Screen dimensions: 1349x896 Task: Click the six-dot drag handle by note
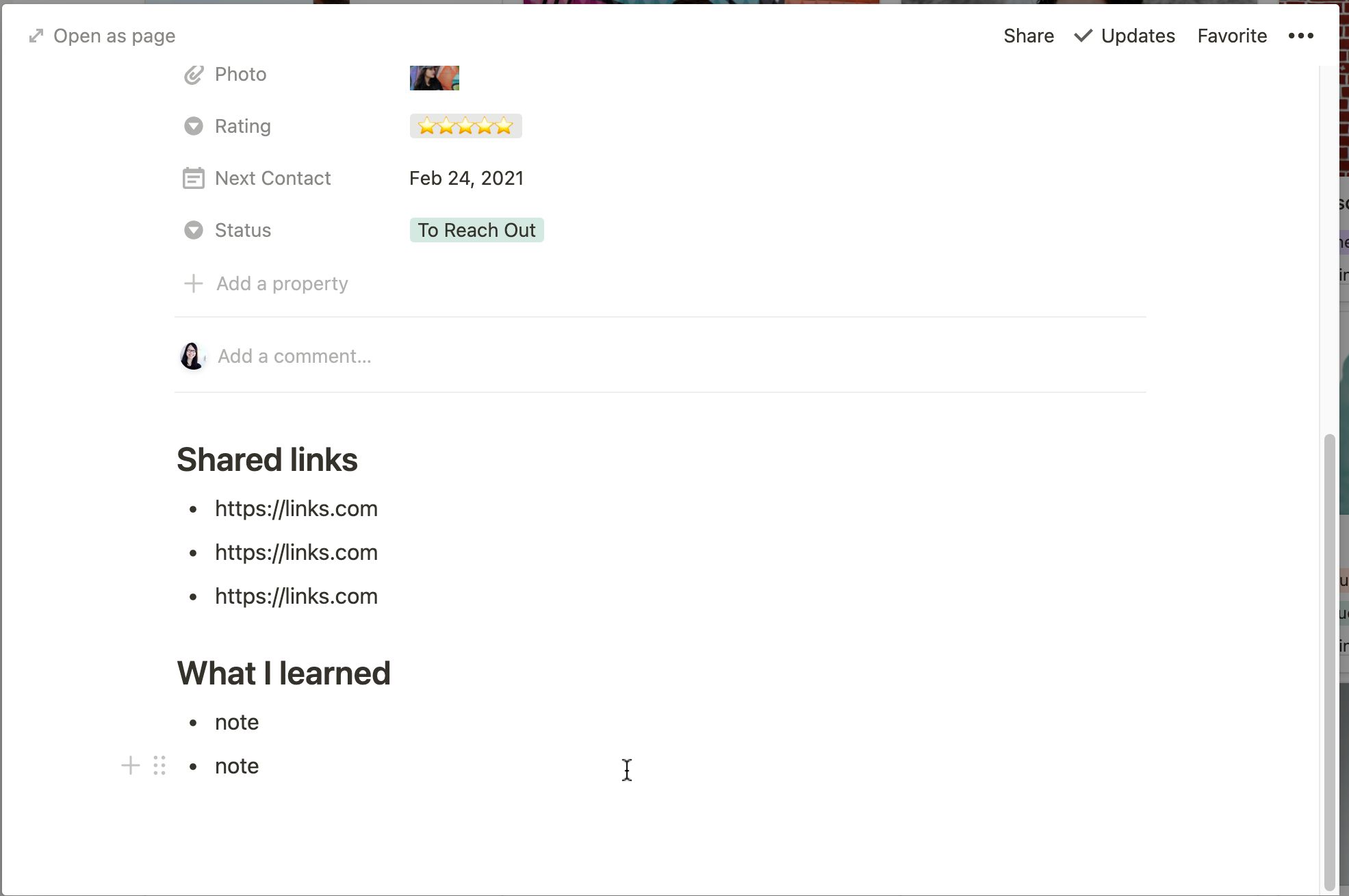(159, 765)
